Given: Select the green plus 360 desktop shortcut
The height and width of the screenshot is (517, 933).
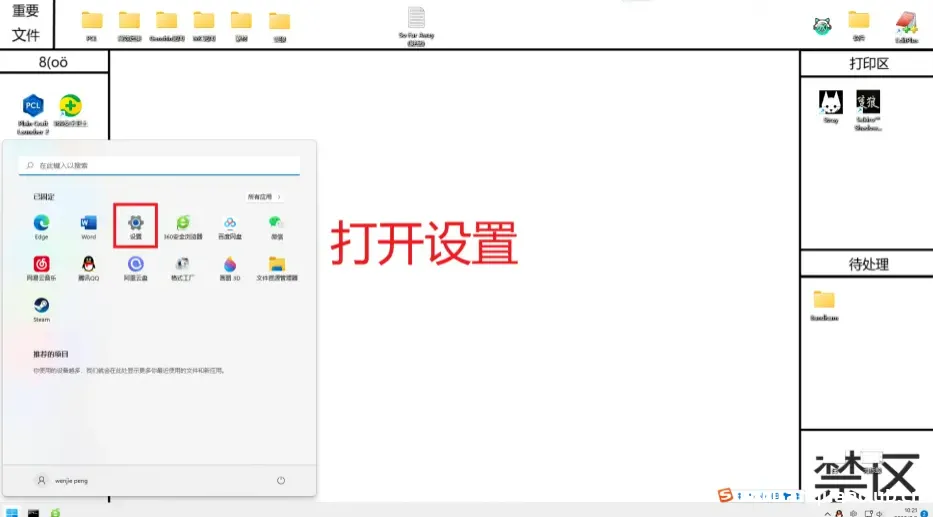Looking at the screenshot, I should pyautogui.click(x=70, y=110).
